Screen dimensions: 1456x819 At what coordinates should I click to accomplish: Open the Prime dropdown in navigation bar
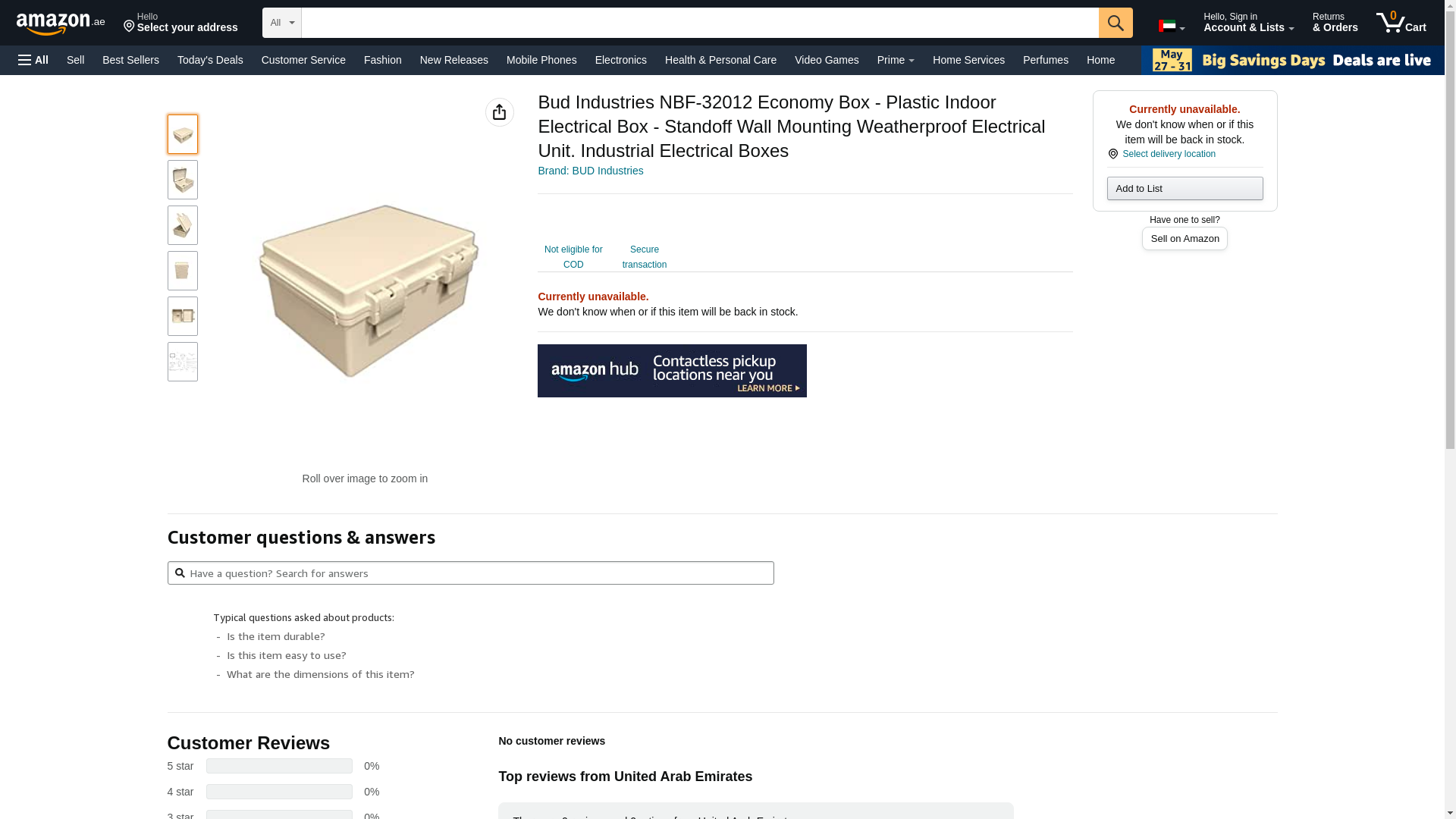(x=896, y=60)
